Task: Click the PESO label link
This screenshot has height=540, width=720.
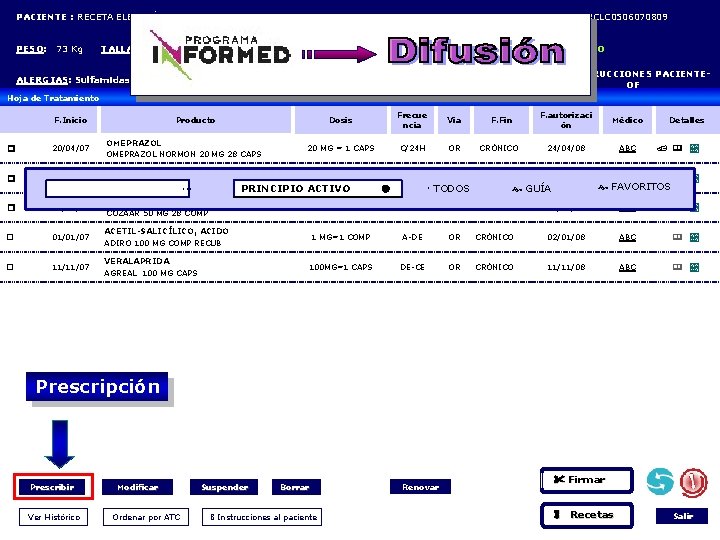Action: click(x=31, y=49)
